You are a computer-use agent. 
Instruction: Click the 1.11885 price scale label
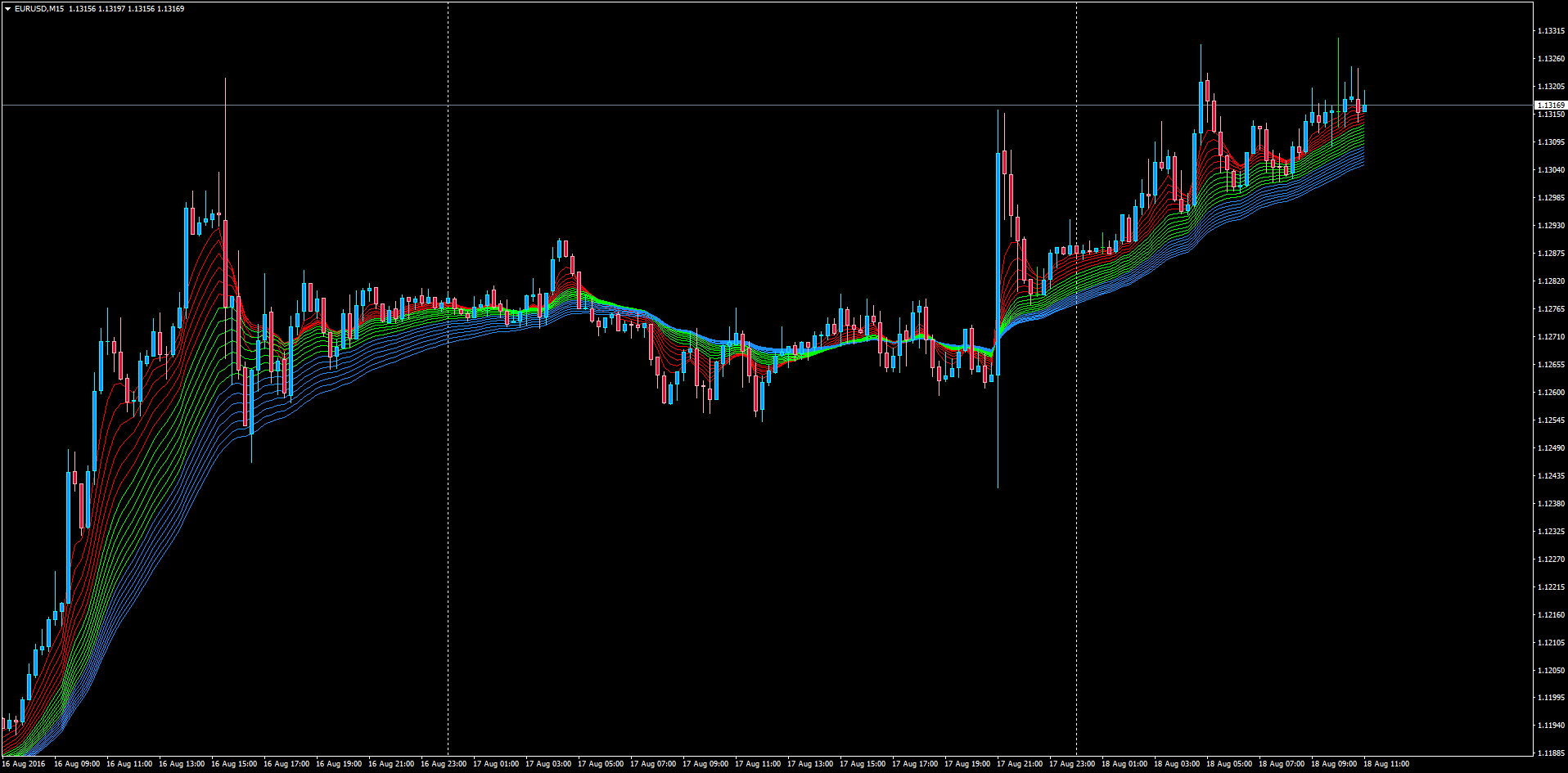pyautogui.click(x=1552, y=753)
